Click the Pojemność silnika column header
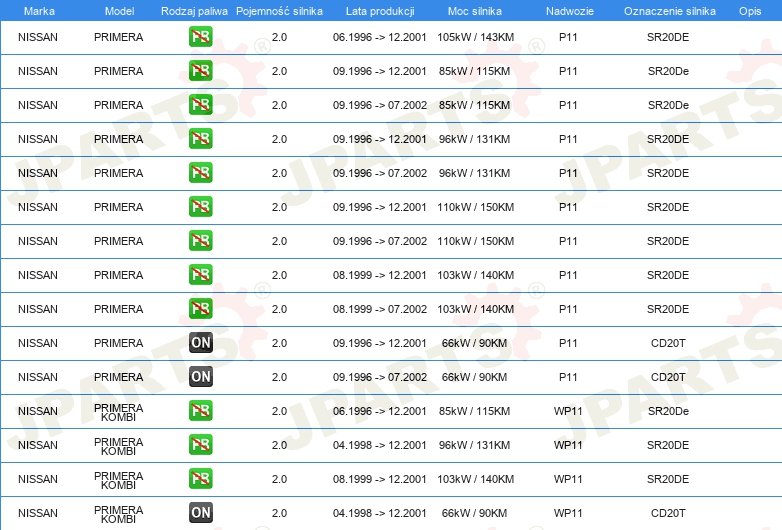782x530 pixels. click(x=279, y=11)
